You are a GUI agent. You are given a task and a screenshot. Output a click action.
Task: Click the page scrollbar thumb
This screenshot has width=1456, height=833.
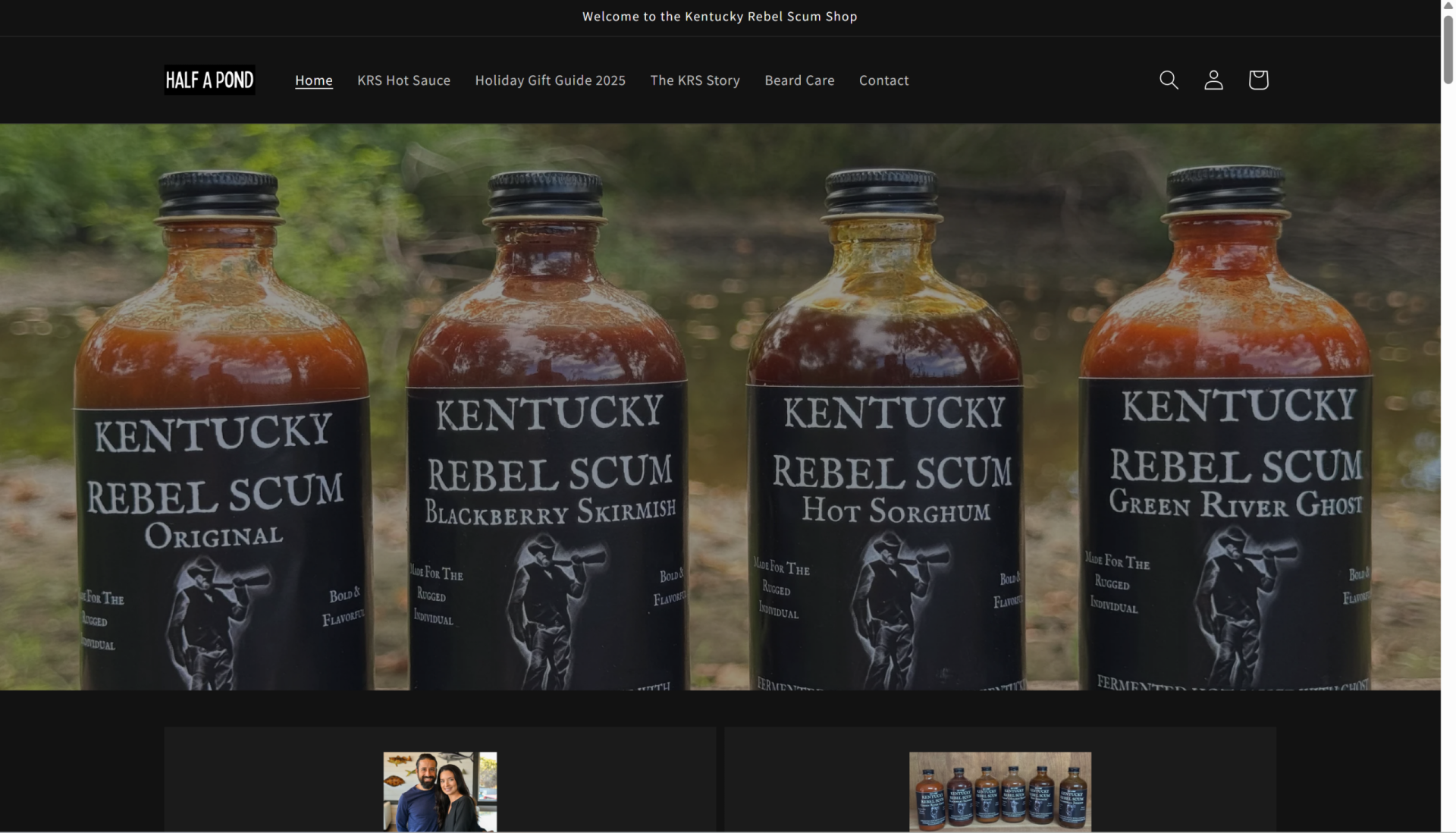(x=1448, y=49)
